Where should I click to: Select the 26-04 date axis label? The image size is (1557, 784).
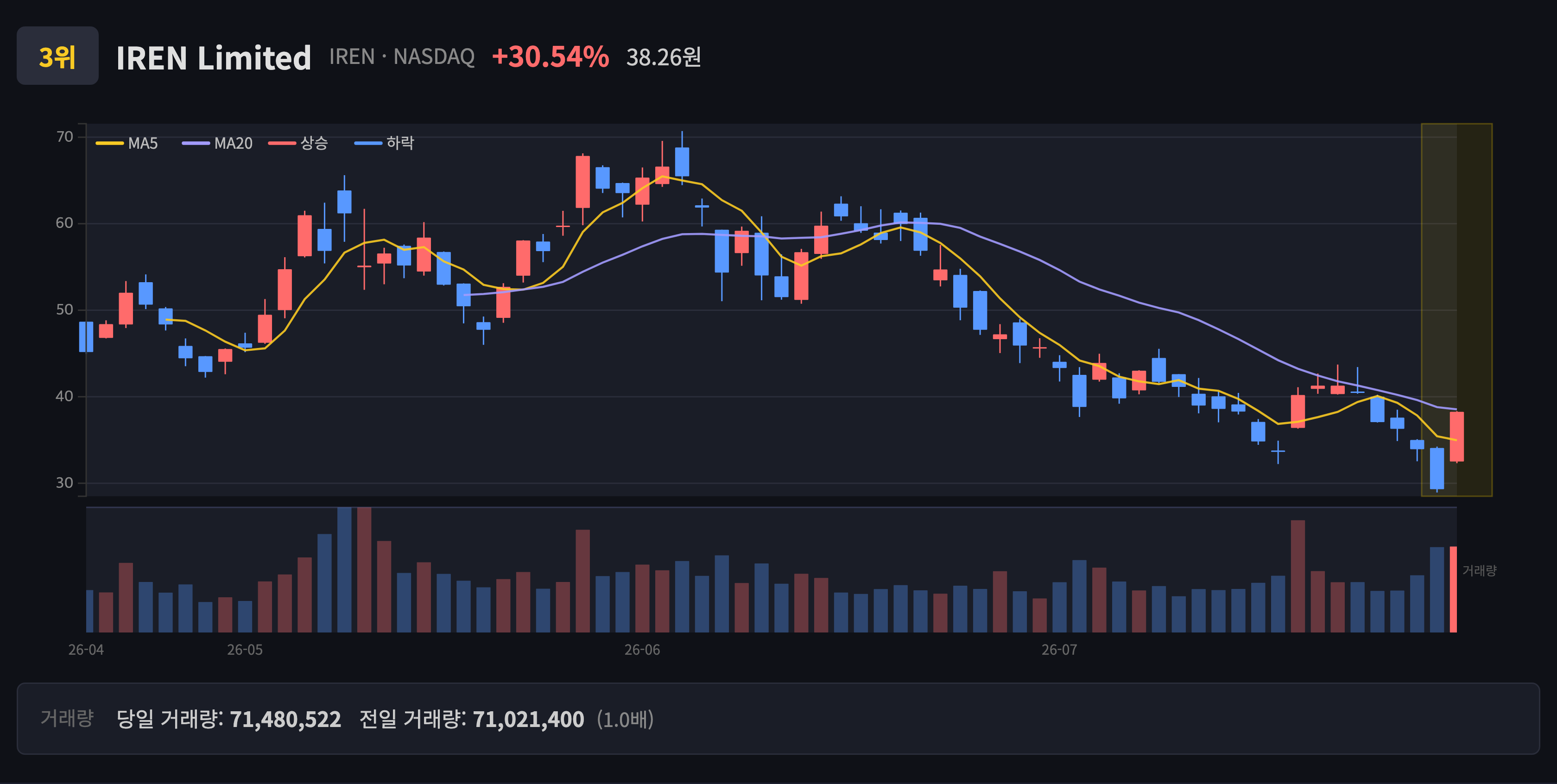tap(86, 650)
